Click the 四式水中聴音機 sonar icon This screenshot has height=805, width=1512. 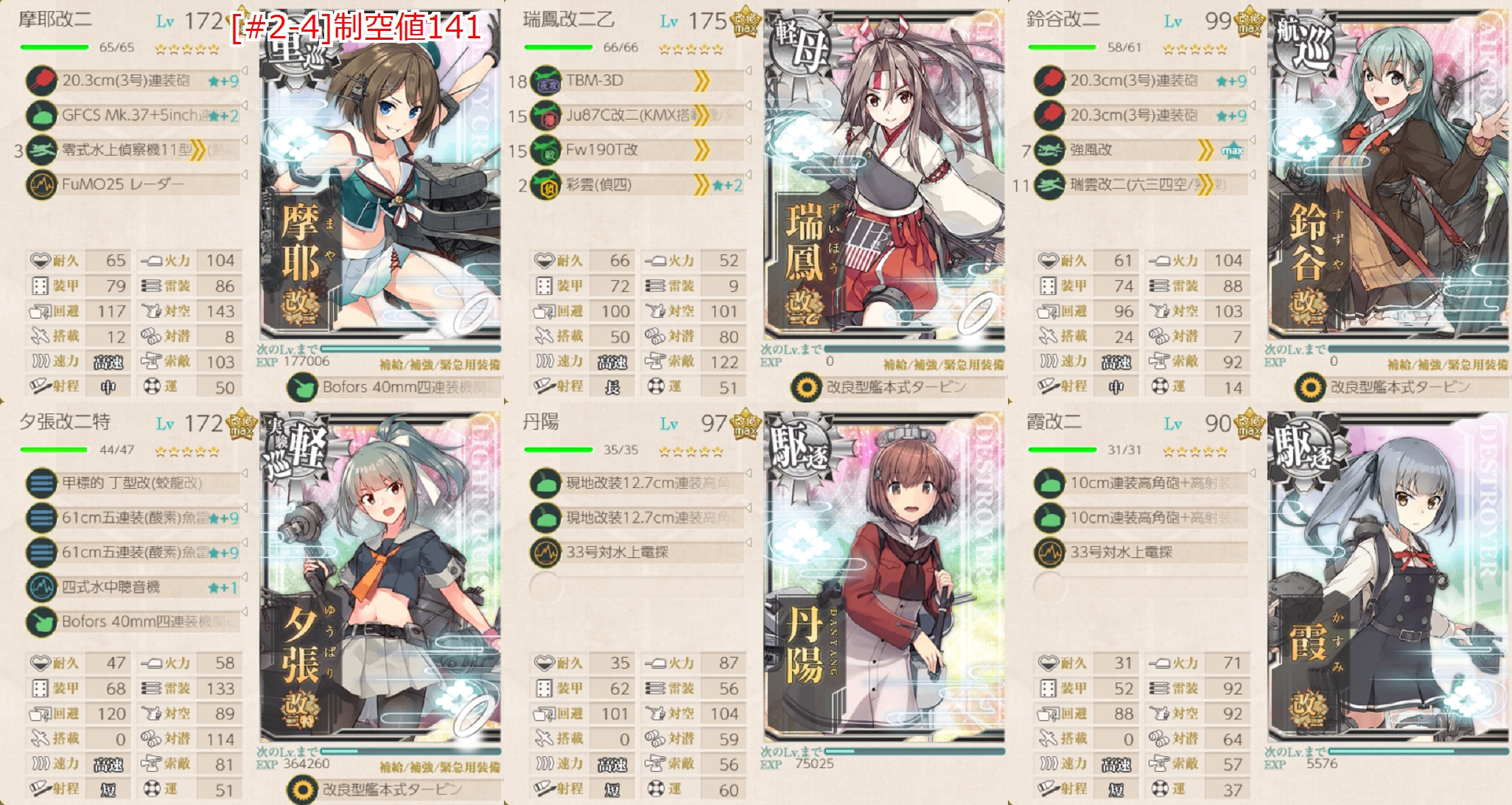tap(41, 588)
